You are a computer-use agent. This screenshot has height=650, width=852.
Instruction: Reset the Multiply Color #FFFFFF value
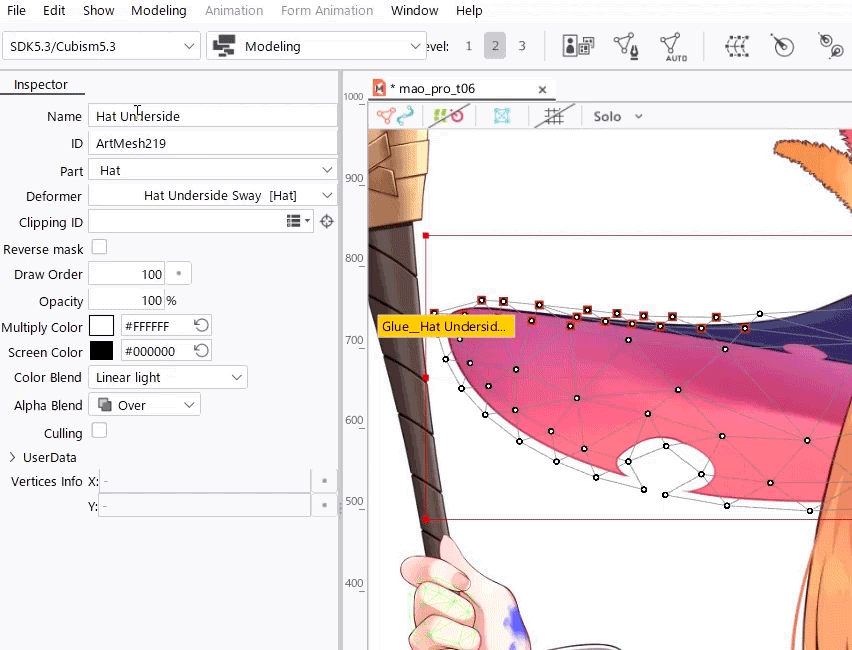pyautogui.click(x=201, y=325)
